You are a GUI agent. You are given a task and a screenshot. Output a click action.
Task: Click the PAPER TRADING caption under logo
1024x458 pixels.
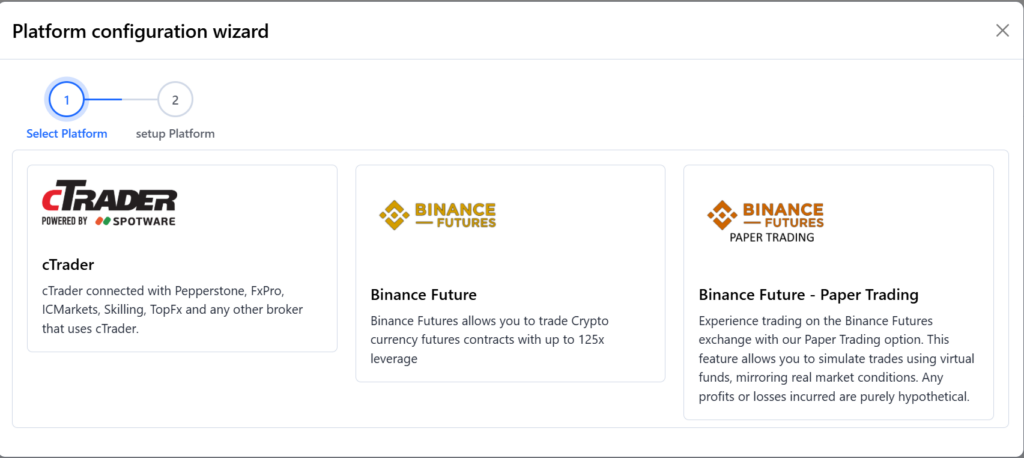(x=771, y=238)
